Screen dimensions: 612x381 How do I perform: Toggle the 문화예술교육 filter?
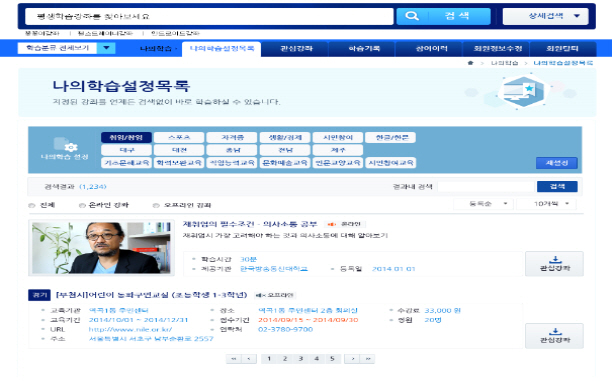285,162
